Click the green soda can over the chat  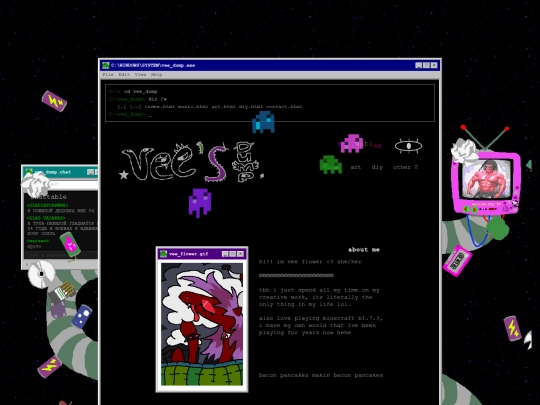pos(70,244)
